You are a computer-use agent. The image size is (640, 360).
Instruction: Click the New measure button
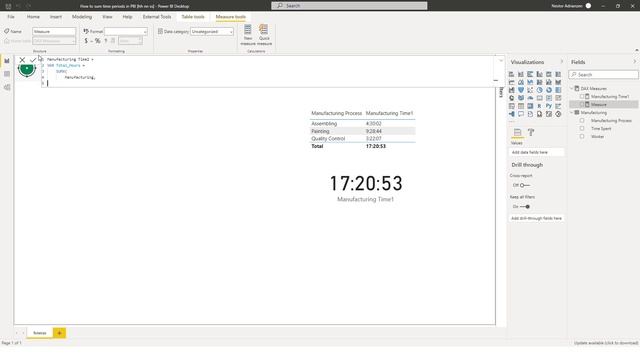click(248, 35)
